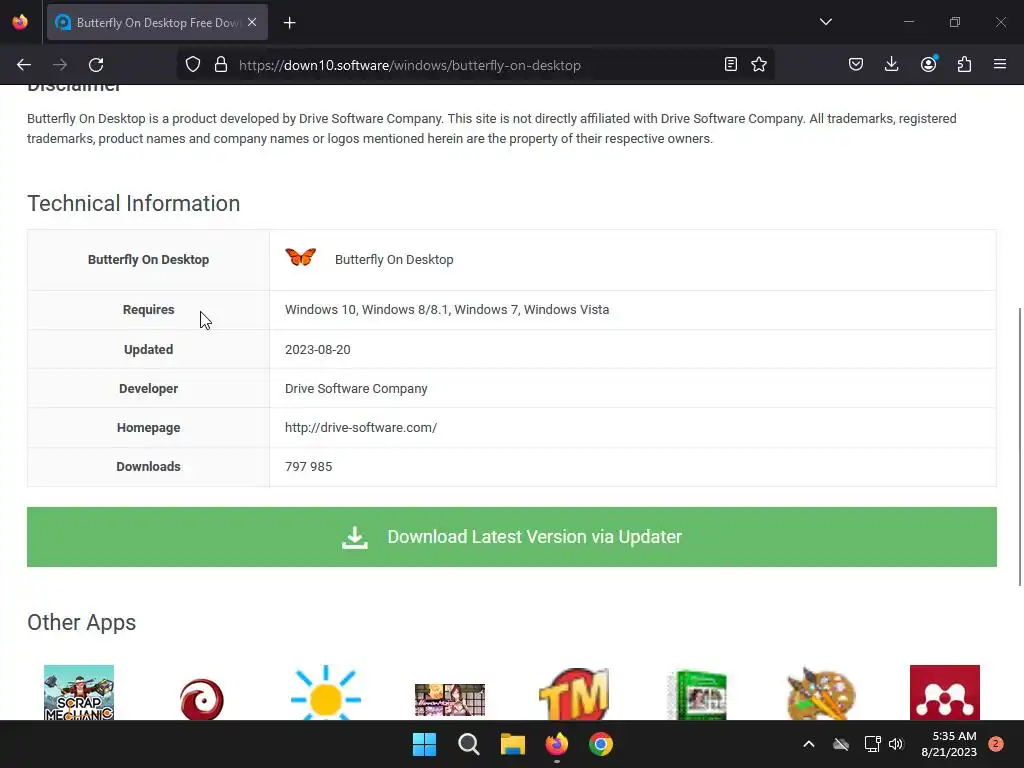Open Firefox account icon
1024x768 pixels.
[x=929, y=64]
